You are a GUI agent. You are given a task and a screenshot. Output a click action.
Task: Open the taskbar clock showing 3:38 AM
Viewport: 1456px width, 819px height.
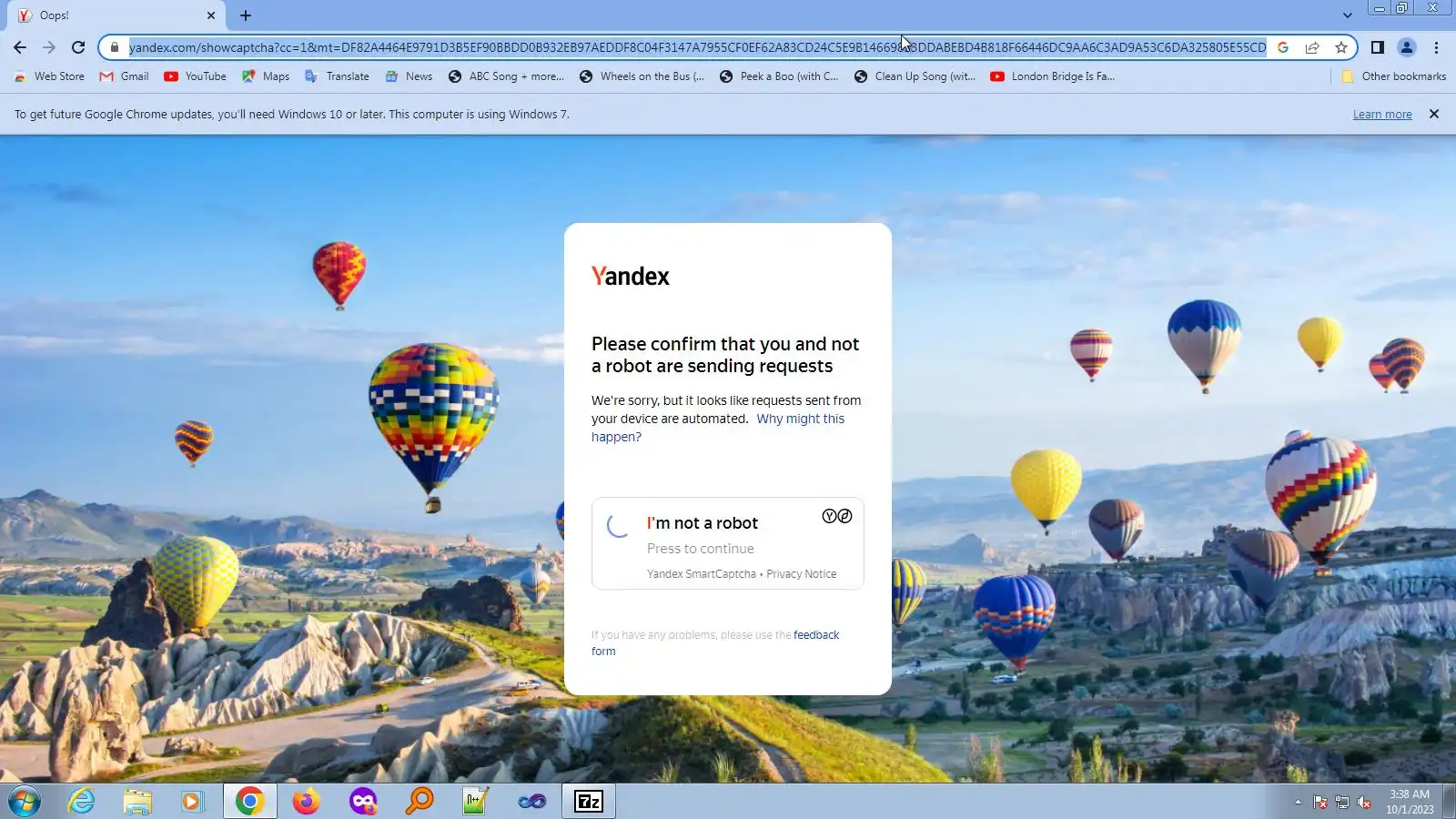[1410, 802]
